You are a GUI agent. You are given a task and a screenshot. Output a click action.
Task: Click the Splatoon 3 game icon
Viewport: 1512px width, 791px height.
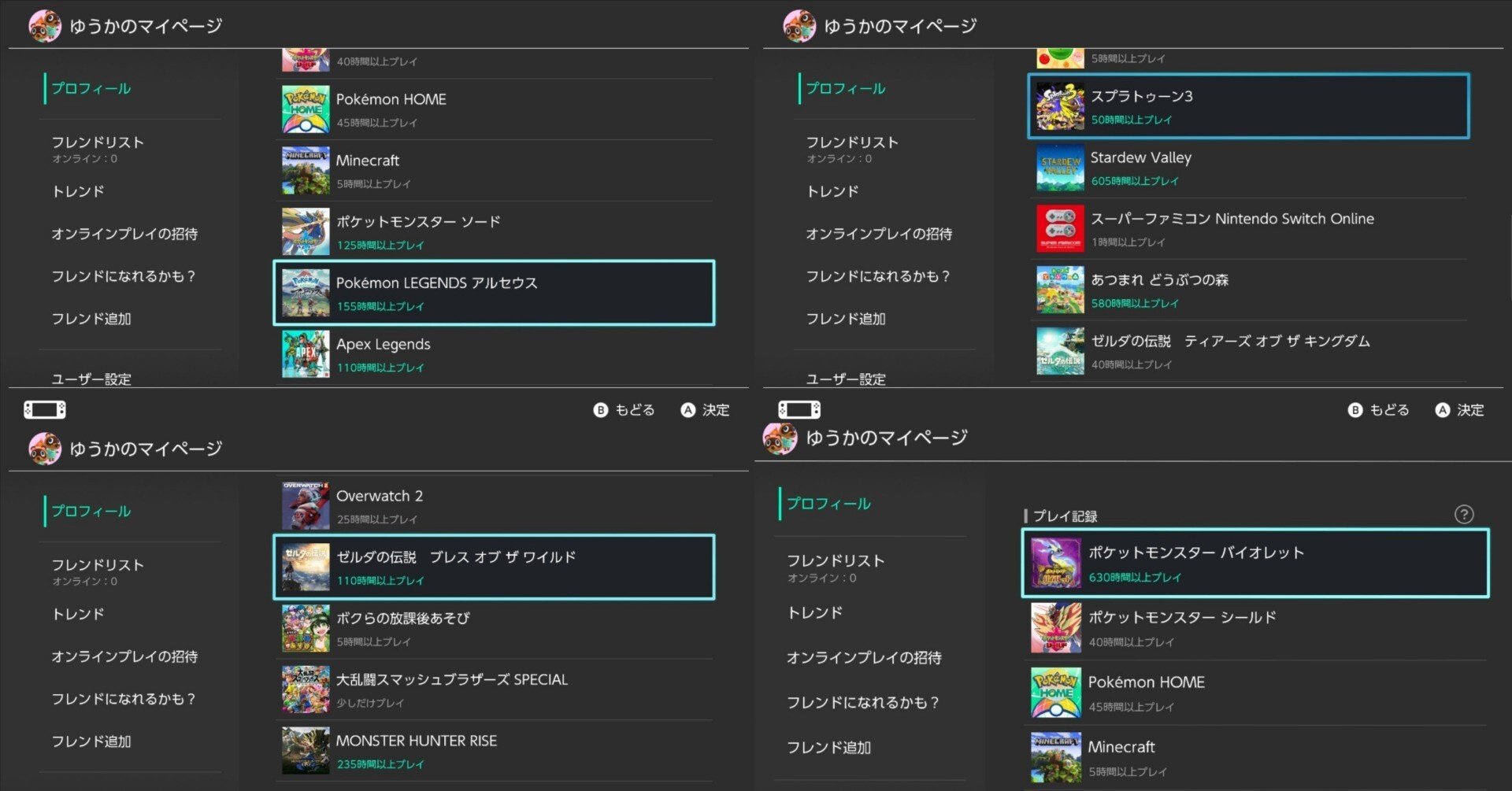click(1058, 106)
